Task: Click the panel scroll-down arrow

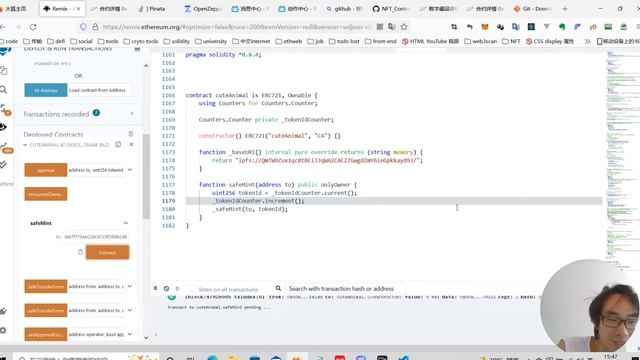Action: click(x=146, y=338)
